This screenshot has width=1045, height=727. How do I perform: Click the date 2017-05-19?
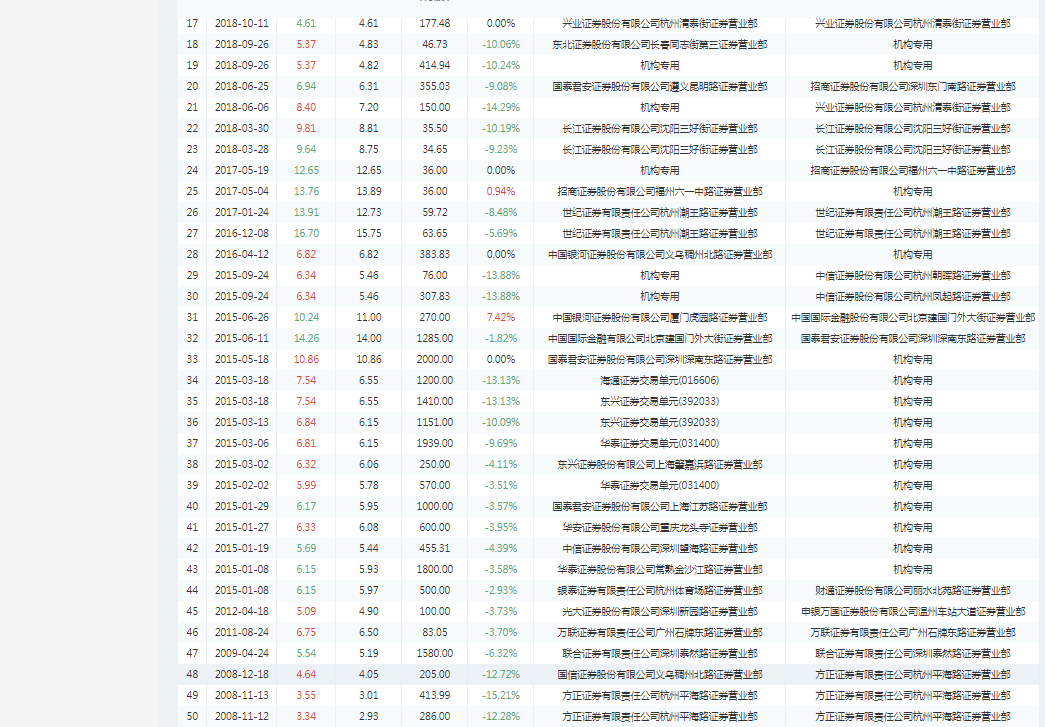(241, 170)
